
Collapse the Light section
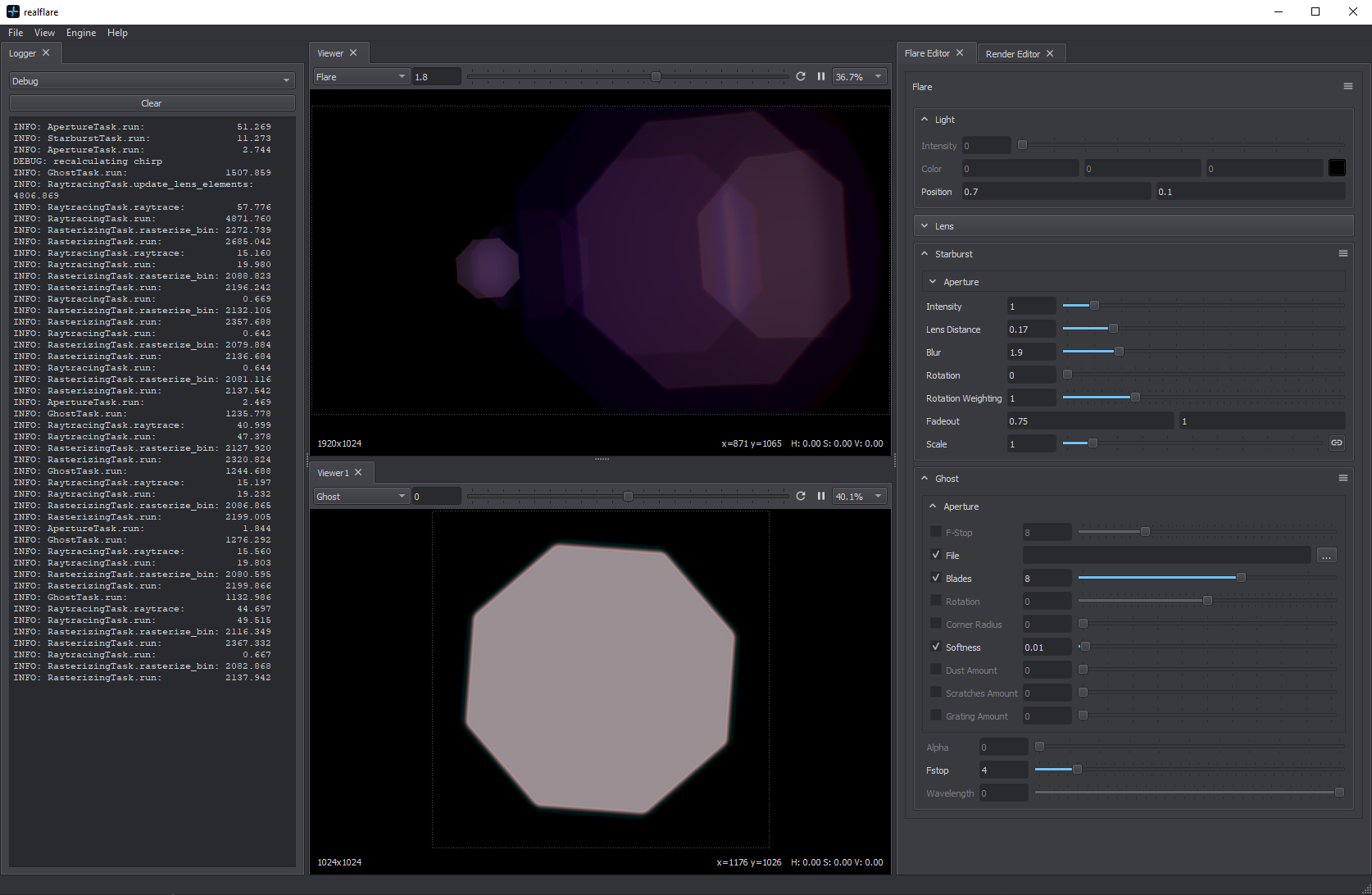coord(925,120)
